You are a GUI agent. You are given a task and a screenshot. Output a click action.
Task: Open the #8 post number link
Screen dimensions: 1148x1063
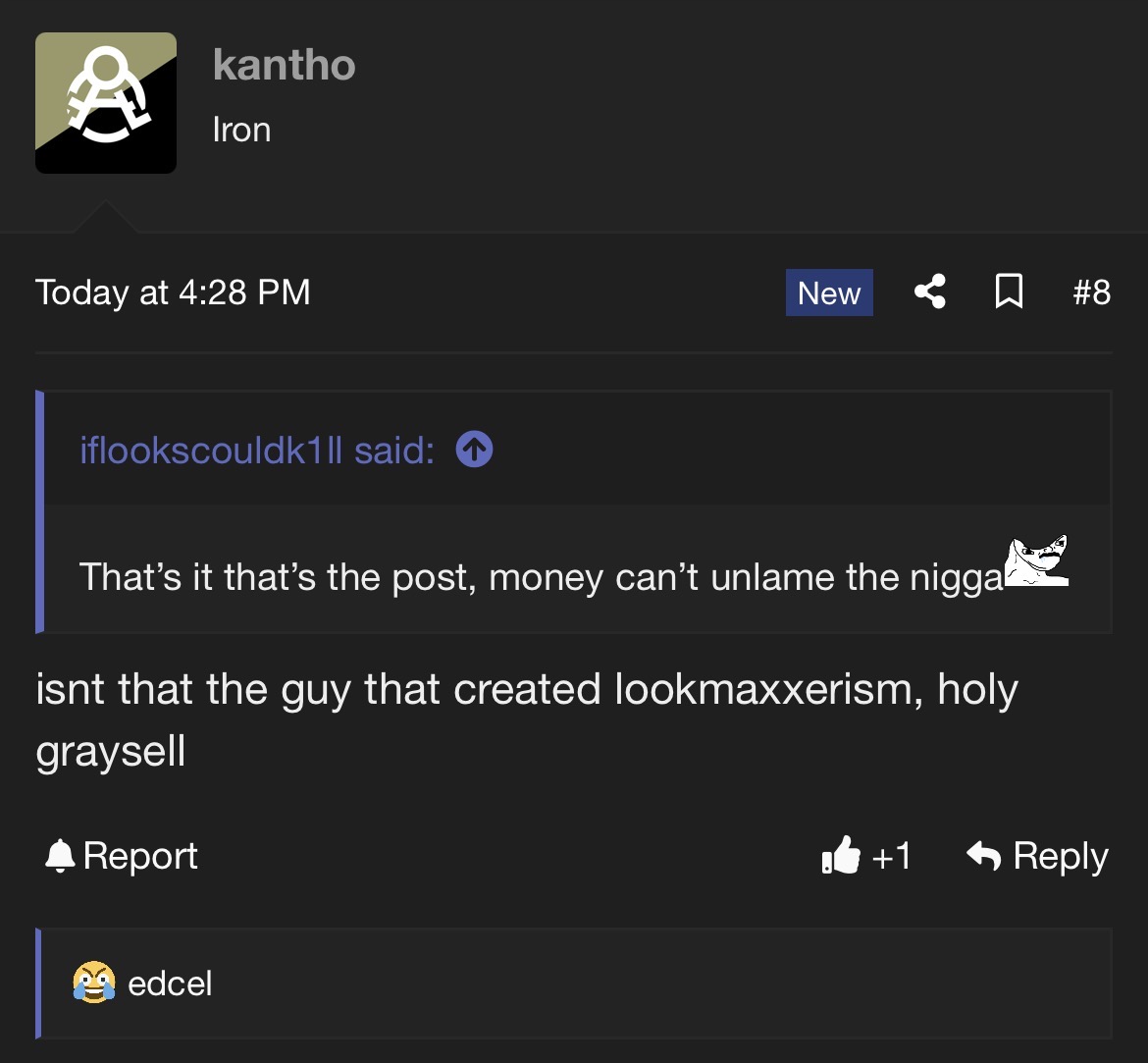click(x=1090, y=292)
